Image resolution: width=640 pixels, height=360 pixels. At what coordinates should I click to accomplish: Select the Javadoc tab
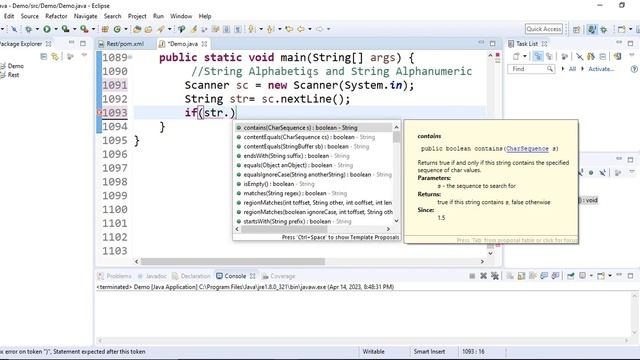(x=152, y=276)
